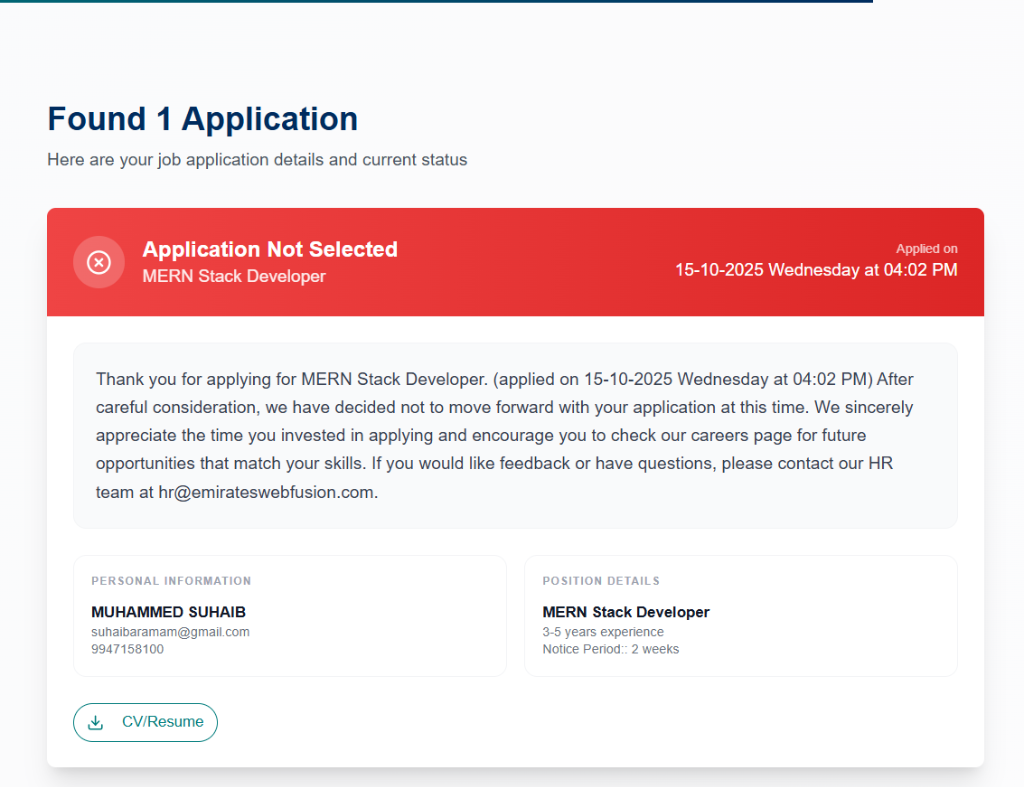Viewport: 1024px width, 787px height.
Task: Click the download icon on CV/Resume button
Action: (95, 721)
